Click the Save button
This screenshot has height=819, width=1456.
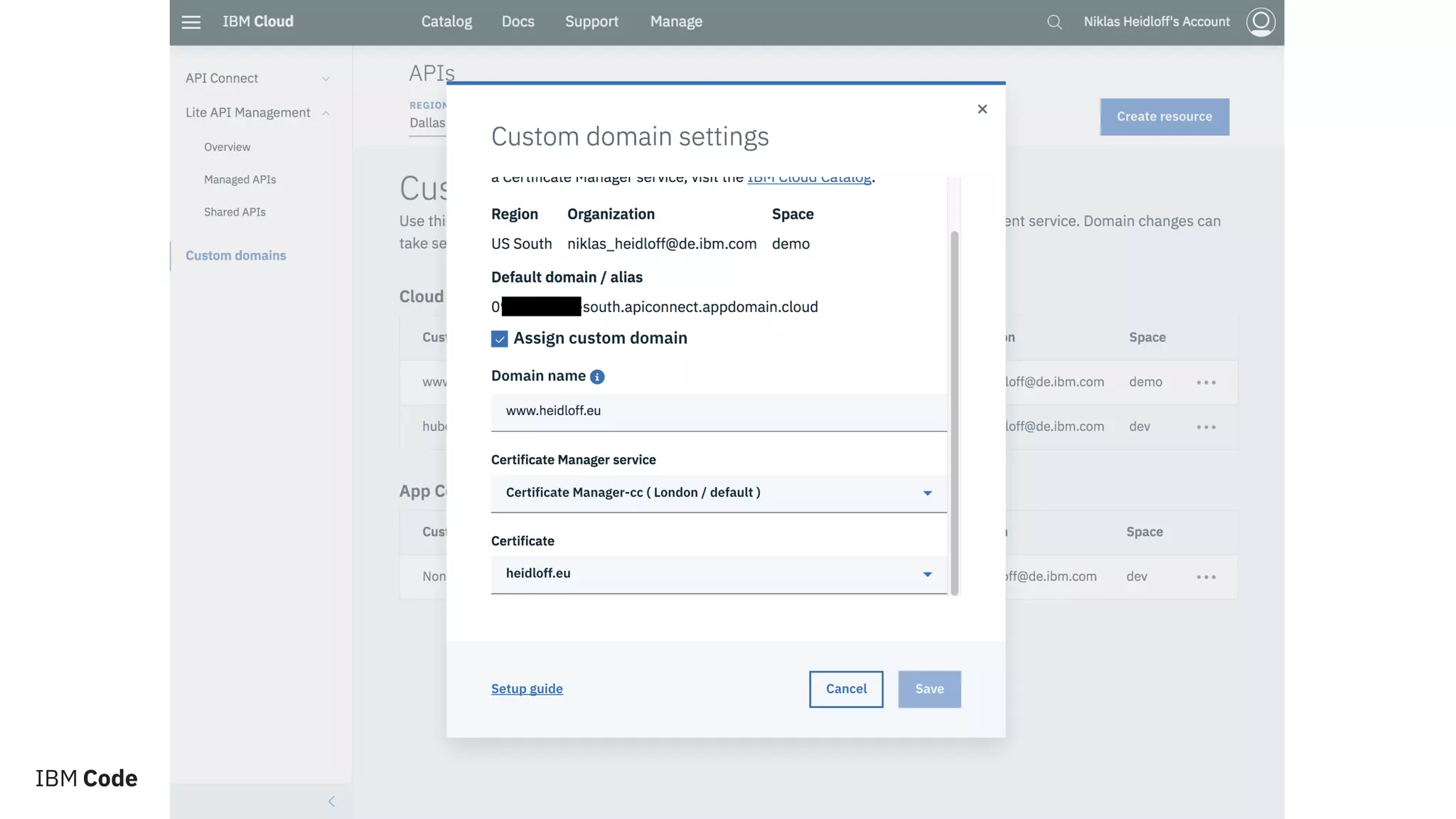tap(929, 689)
